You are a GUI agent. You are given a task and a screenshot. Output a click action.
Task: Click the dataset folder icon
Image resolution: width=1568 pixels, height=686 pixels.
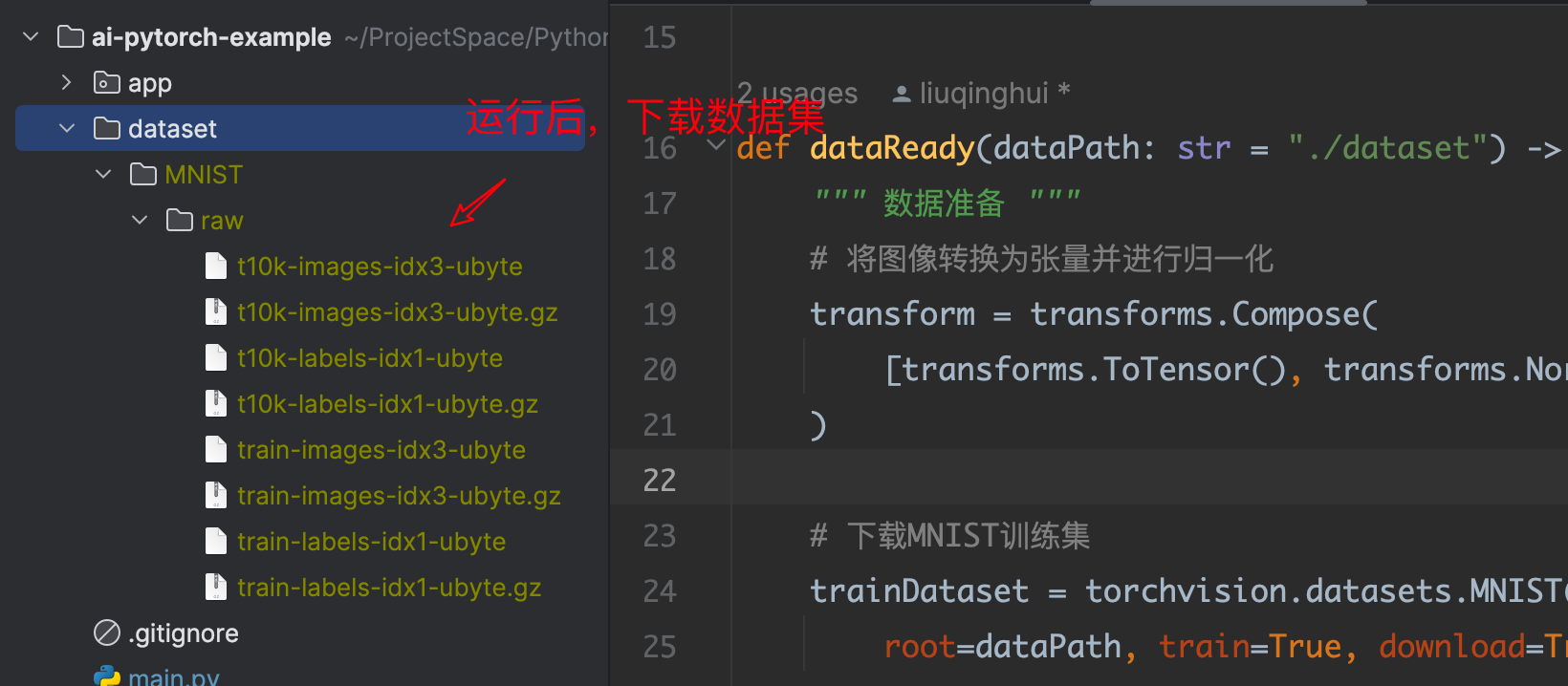tap(106, 129)
